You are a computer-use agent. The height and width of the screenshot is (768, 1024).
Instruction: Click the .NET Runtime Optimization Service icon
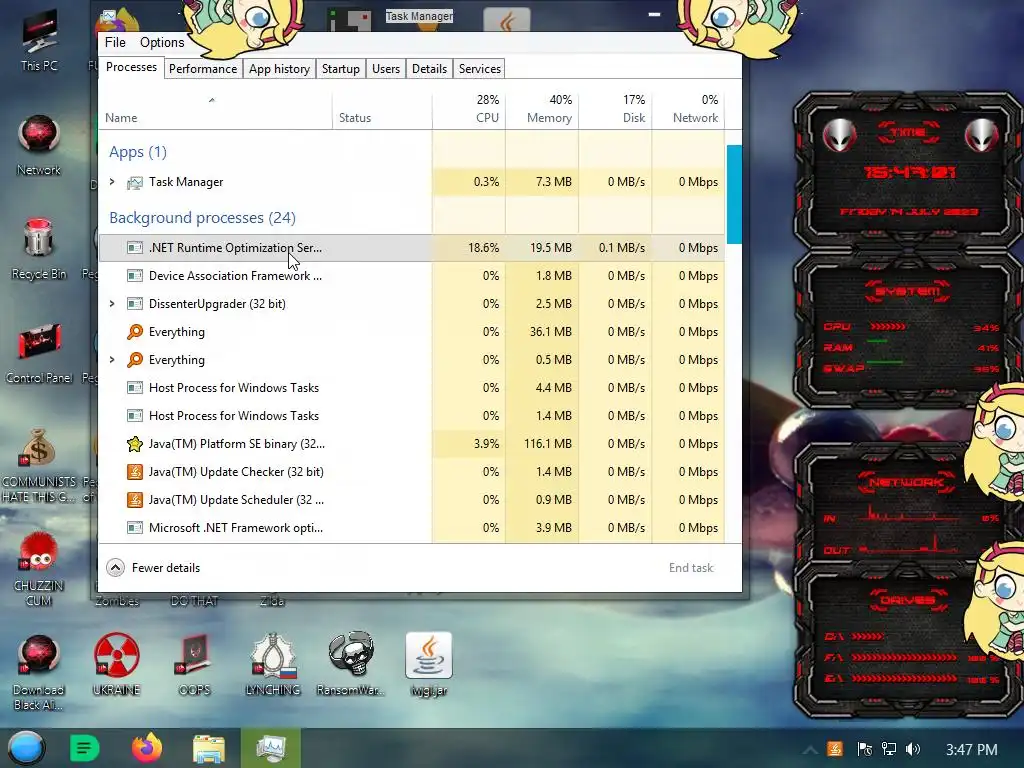coord(135,248)
